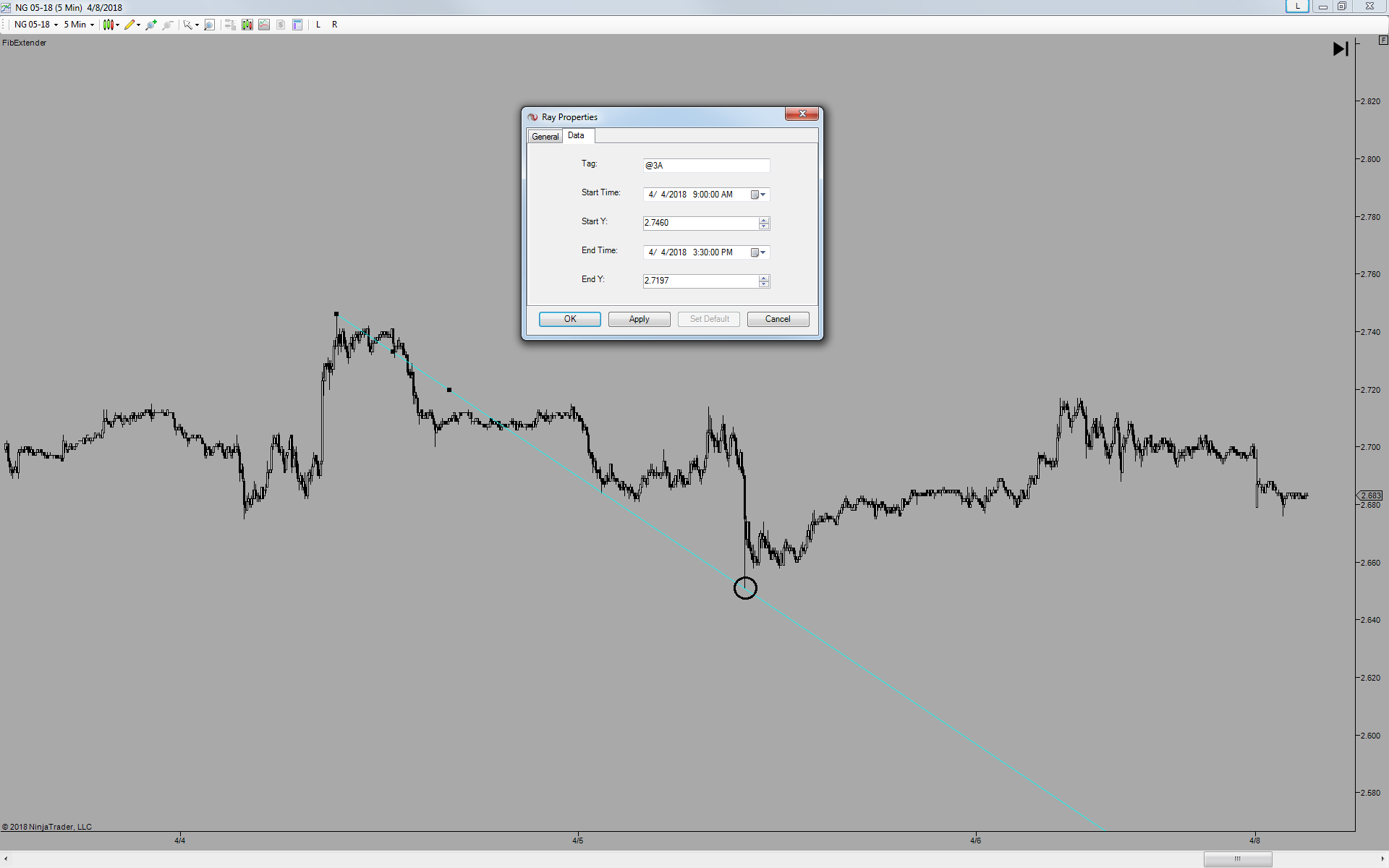The width and height of the screenshot is (1389, 868).
Task: Select the drawing tools pencil icon
Action: coord(129,25)
